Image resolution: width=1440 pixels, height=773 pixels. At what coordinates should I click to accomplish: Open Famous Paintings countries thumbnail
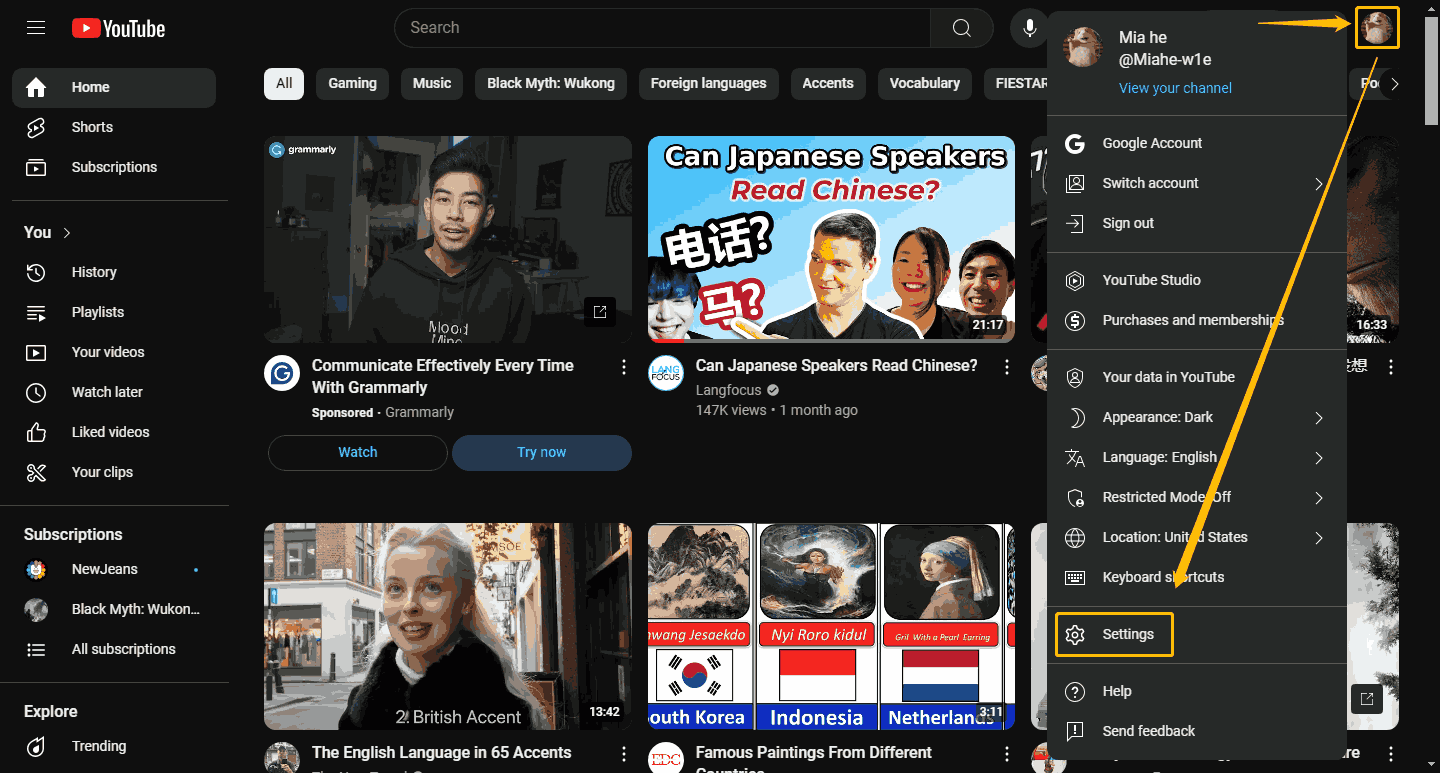(x=831, y=626)
